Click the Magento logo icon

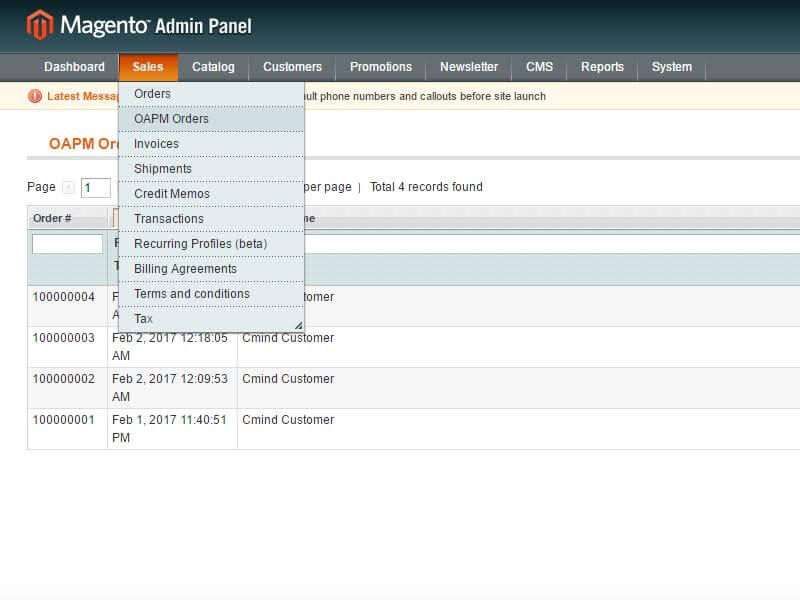click(40, 25)
